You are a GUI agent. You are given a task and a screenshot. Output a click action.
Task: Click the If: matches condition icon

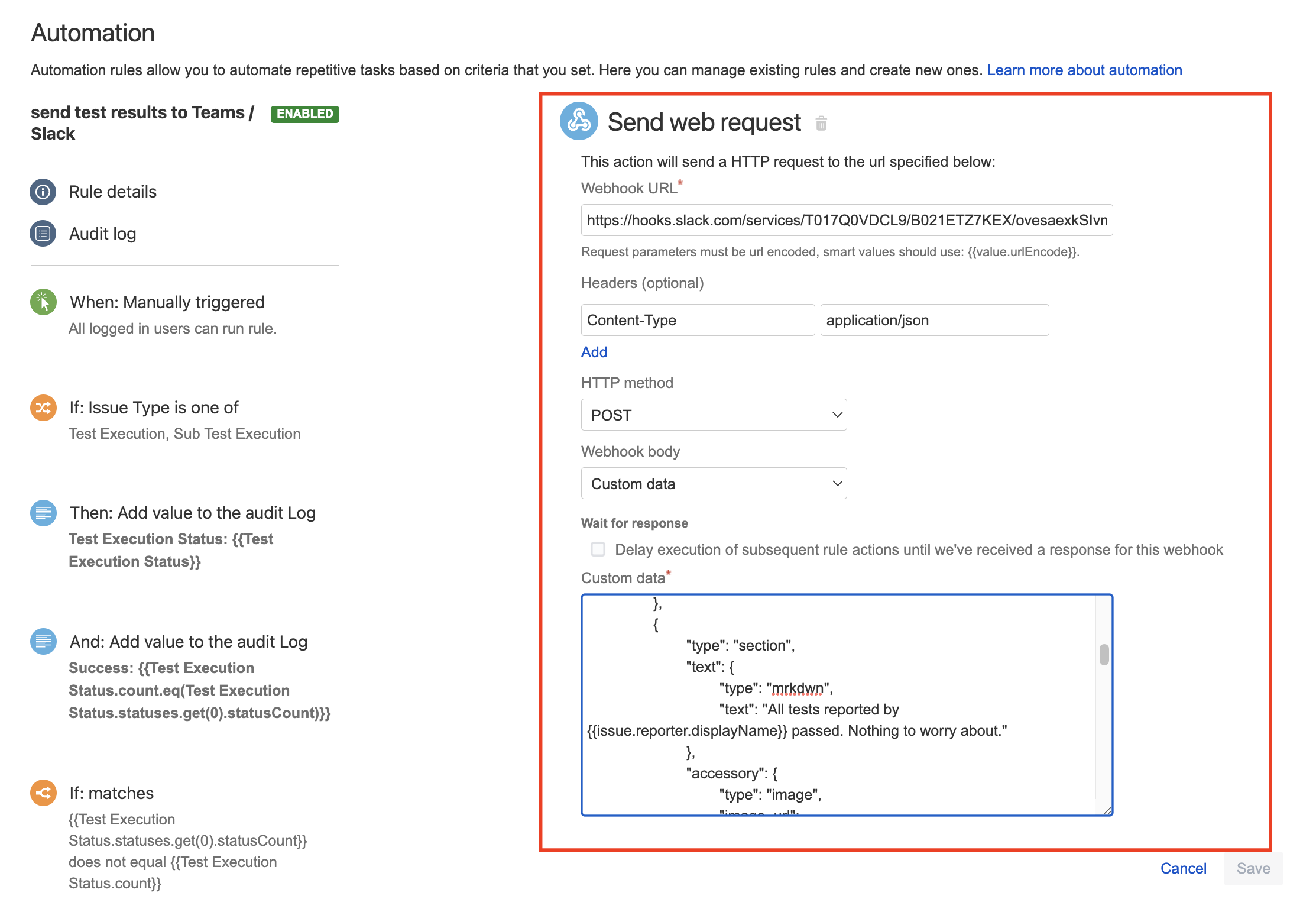point(43,793)
